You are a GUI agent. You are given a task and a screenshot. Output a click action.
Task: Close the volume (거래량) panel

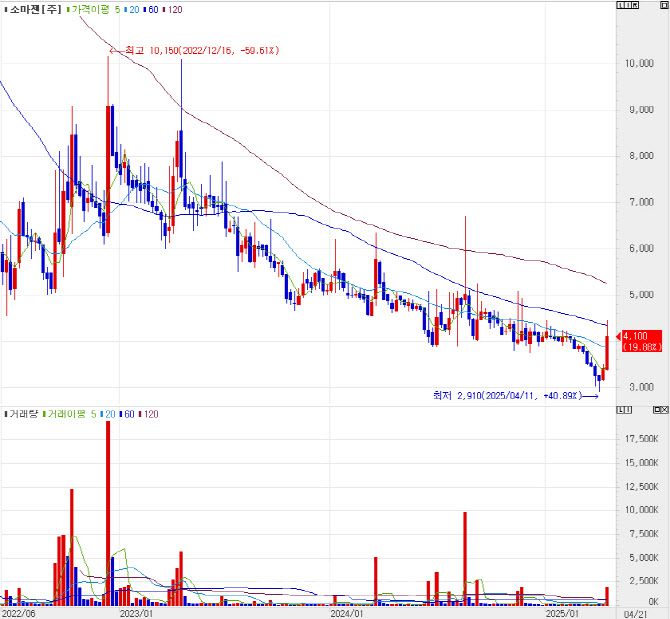coord(664,410)
